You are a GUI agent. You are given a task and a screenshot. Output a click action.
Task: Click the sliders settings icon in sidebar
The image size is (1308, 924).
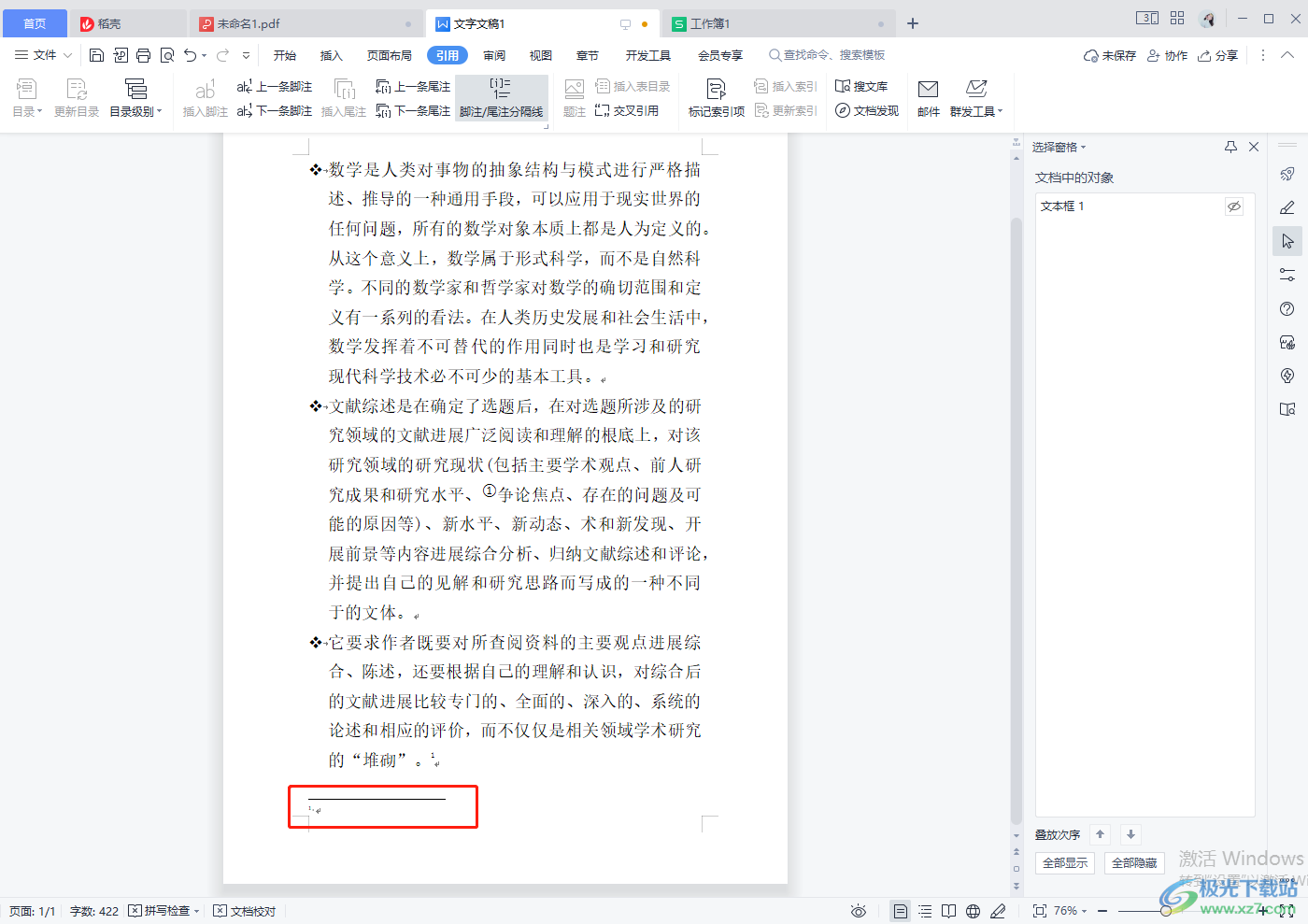tap(1287, 275)
